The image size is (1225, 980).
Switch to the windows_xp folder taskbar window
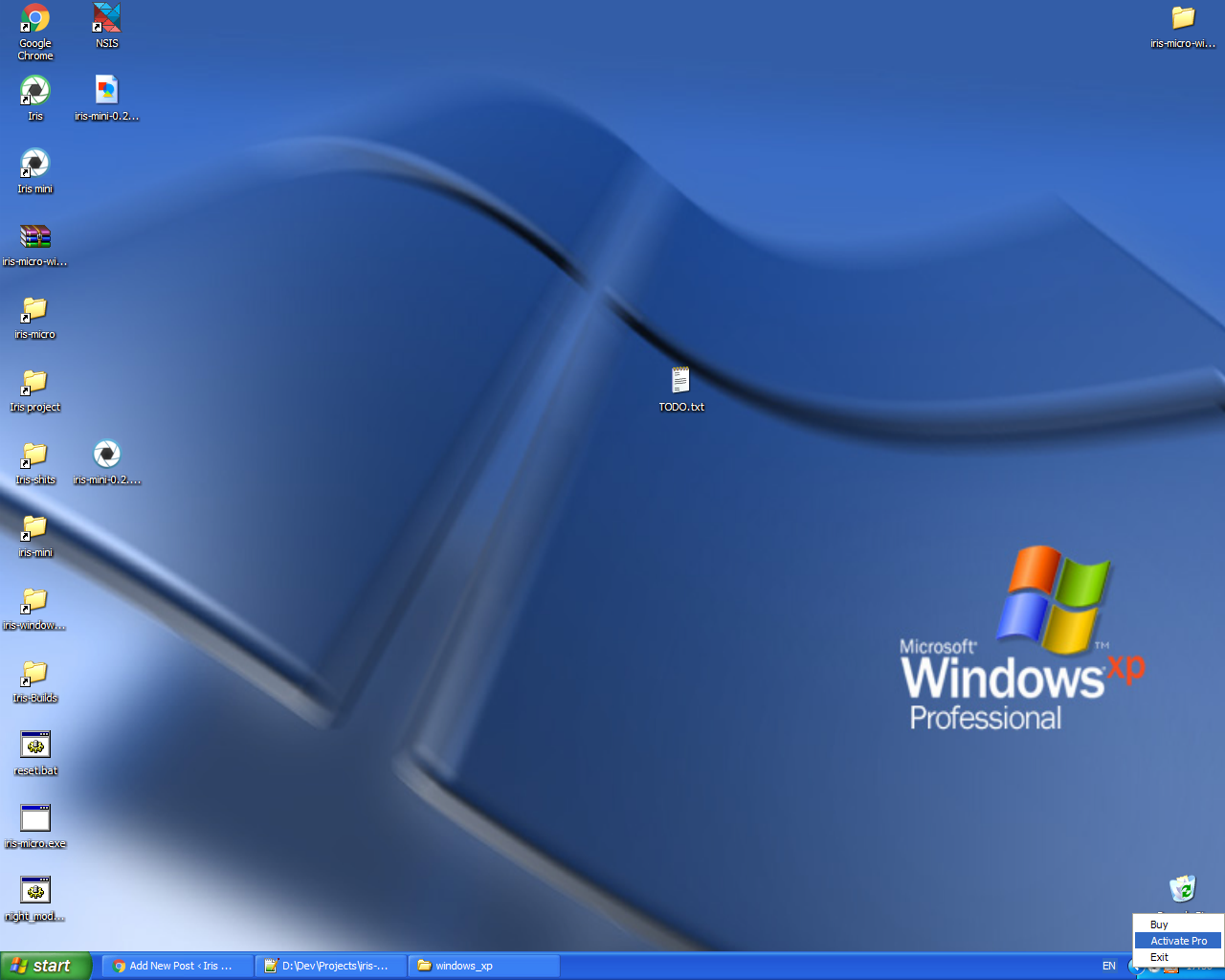pos(484,967)
